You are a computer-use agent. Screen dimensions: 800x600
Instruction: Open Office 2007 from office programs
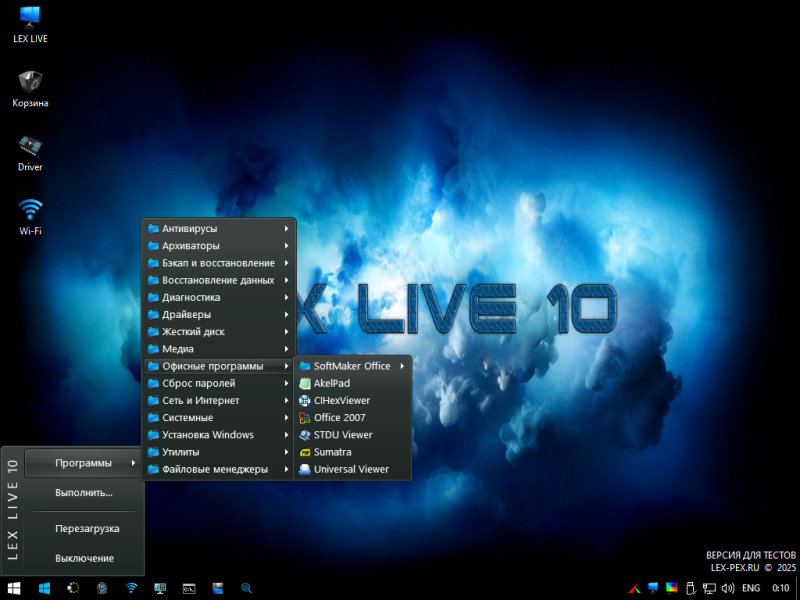(340, 417)
